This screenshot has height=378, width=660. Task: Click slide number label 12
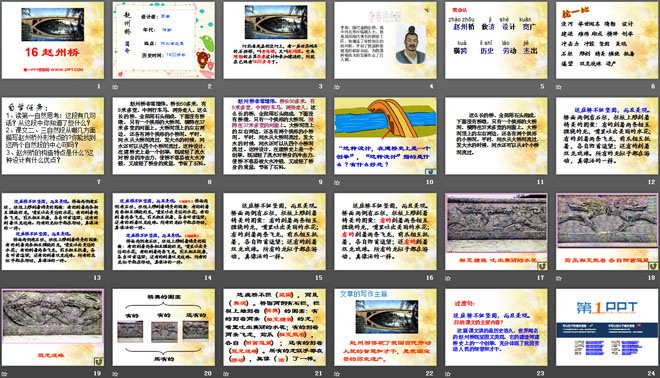click(x=652, y=182)
